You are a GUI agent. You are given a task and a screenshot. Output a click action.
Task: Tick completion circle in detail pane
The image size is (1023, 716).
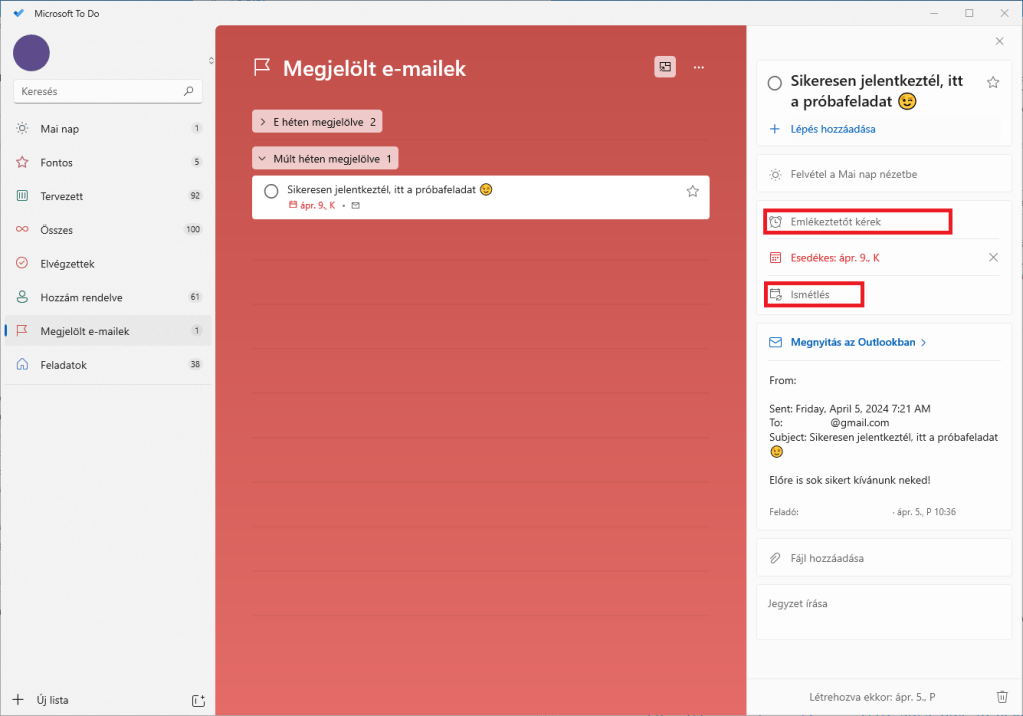[x=775, y=83]
